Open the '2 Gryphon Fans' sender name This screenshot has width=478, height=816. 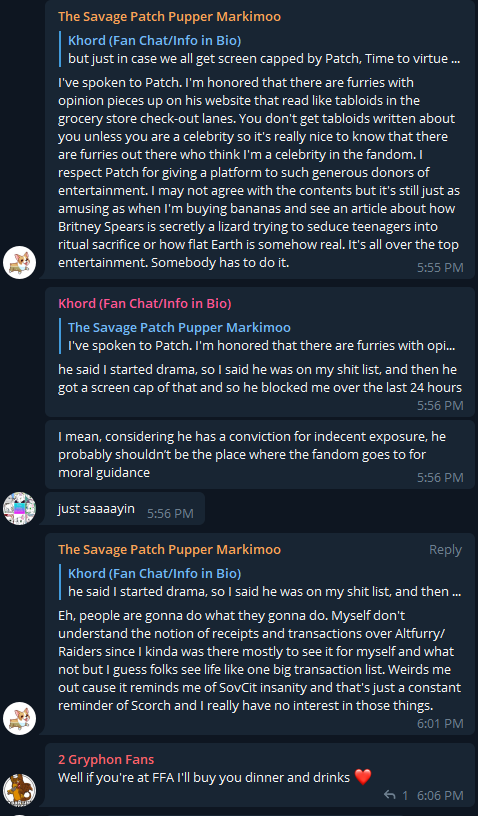pos(106,759)
